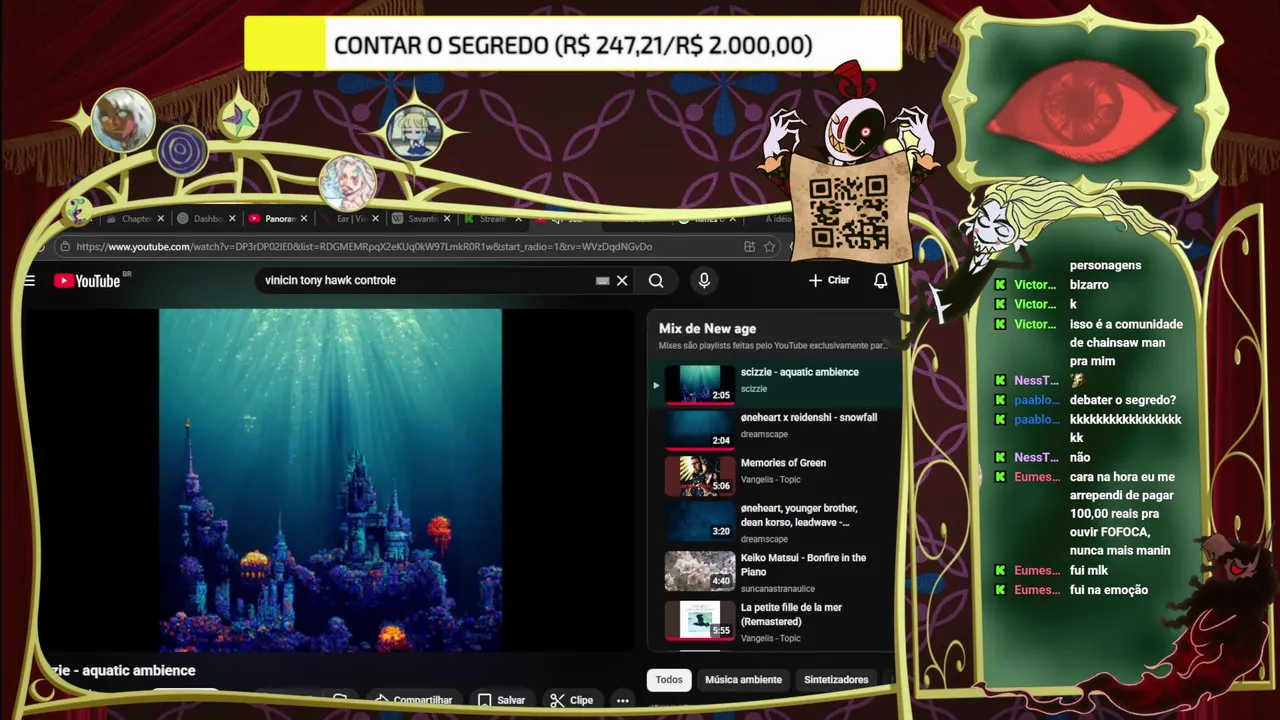1280x720 pixels.
Task: Close the Panorama browser tab
Action: click(x=304, y=219)
